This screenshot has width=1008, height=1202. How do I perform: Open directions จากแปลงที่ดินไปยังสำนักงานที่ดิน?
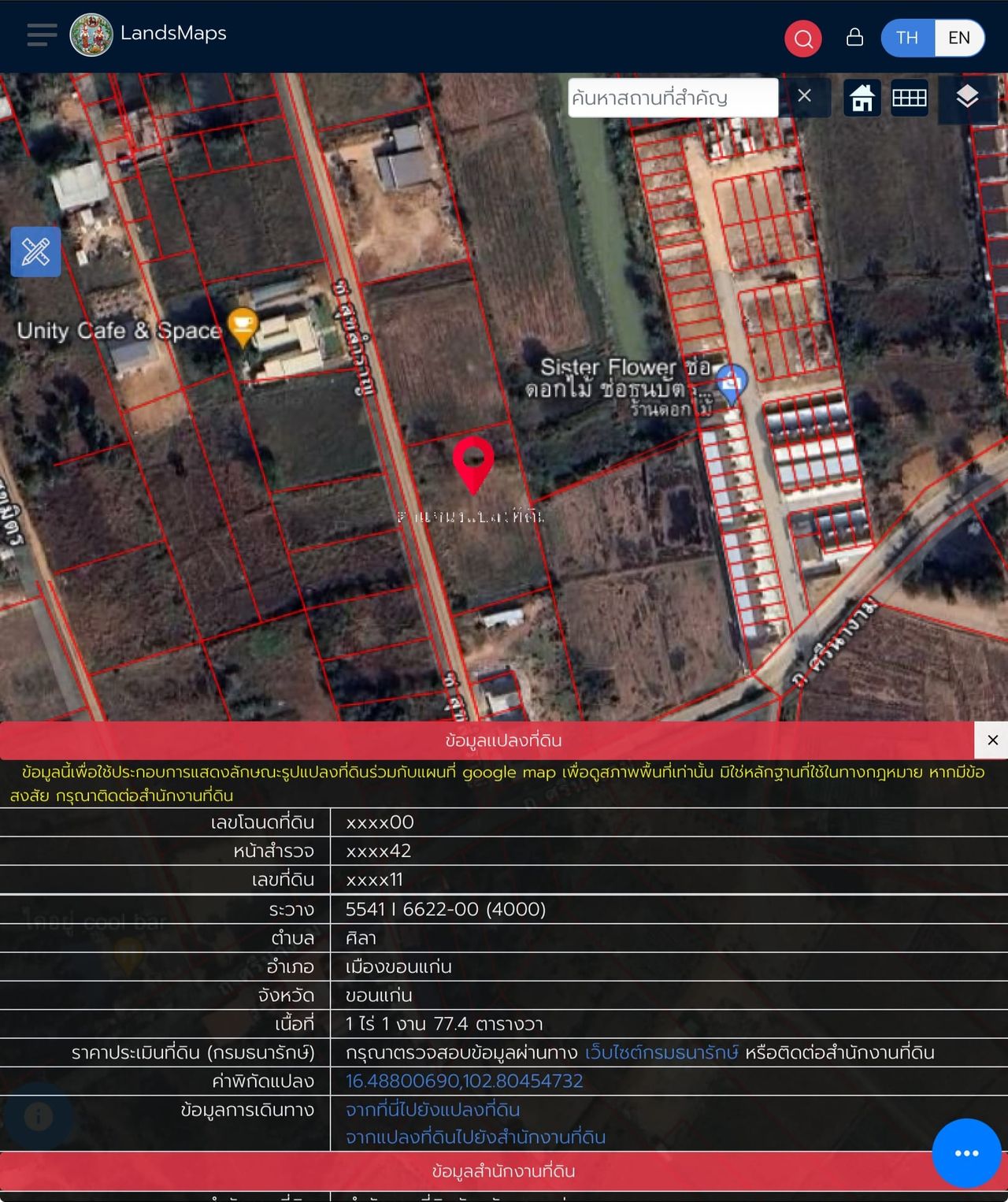(475, 1137)
